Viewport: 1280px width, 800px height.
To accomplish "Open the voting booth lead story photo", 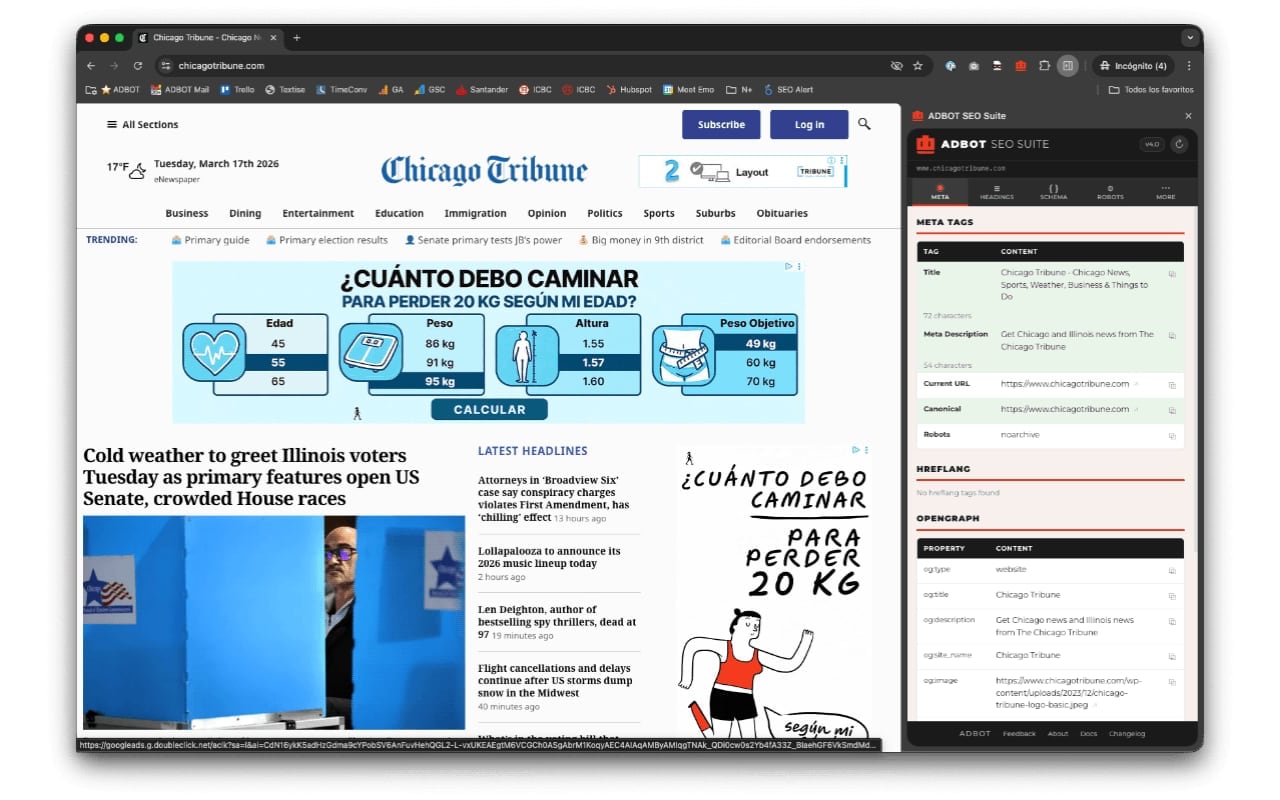I will (x=274, y=622).
